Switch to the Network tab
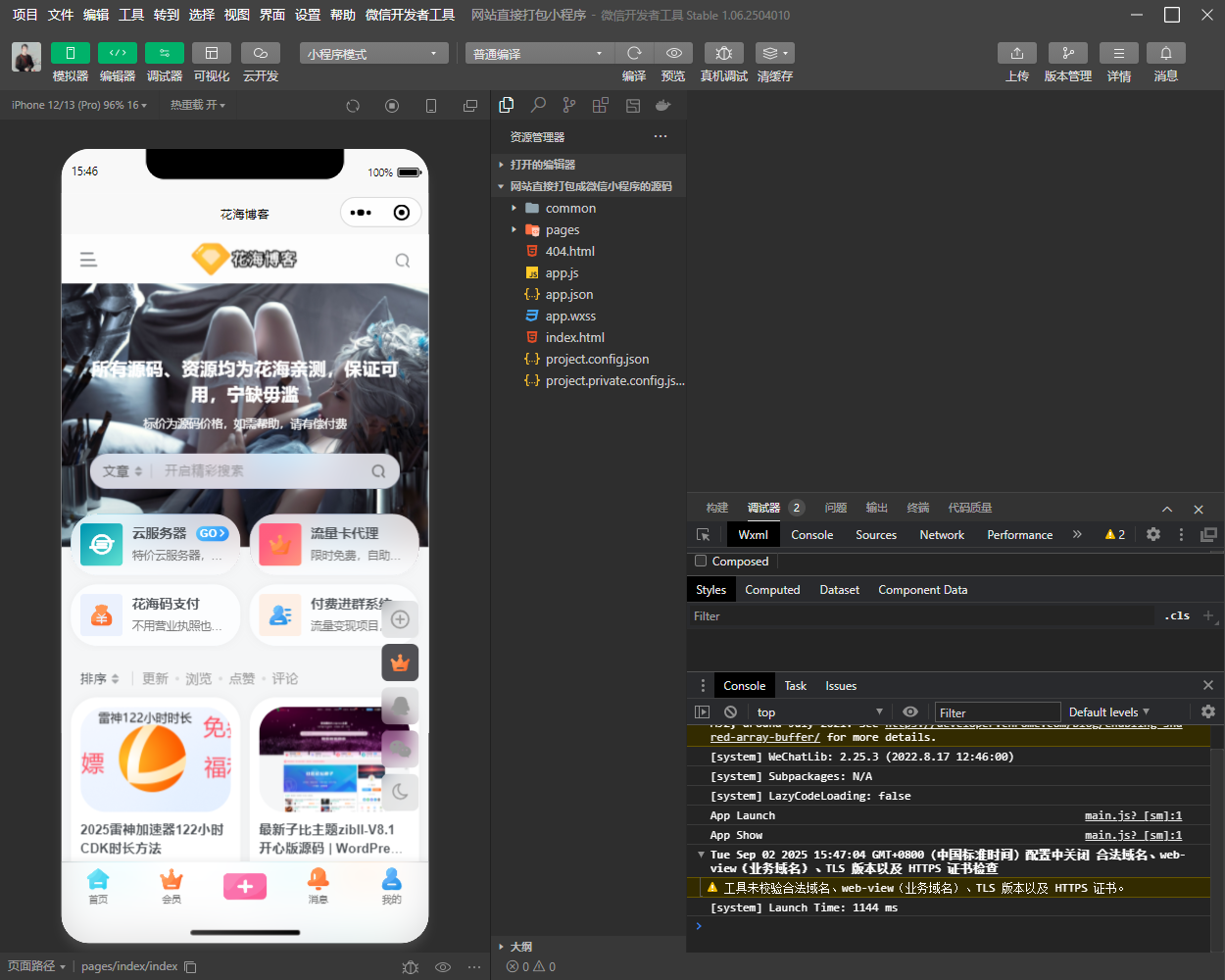The image size is (1225, 980). 942,535
